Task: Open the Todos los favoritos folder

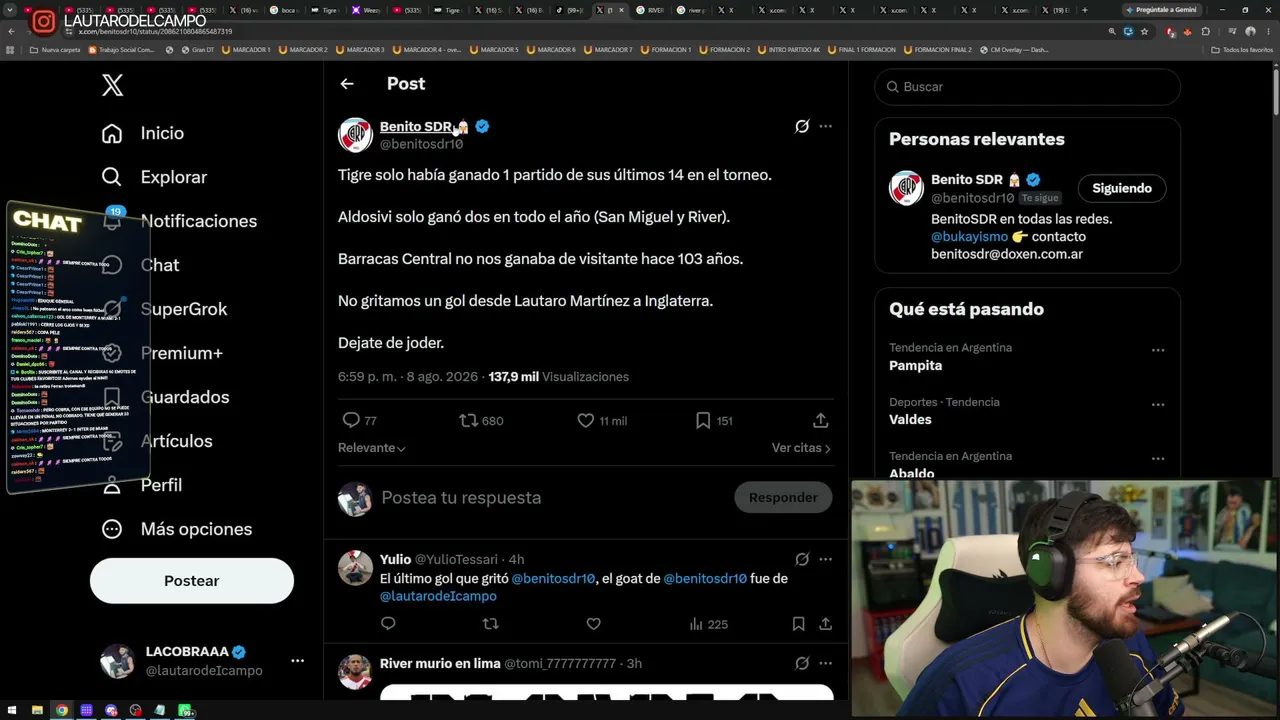Action: (1241, 50)
